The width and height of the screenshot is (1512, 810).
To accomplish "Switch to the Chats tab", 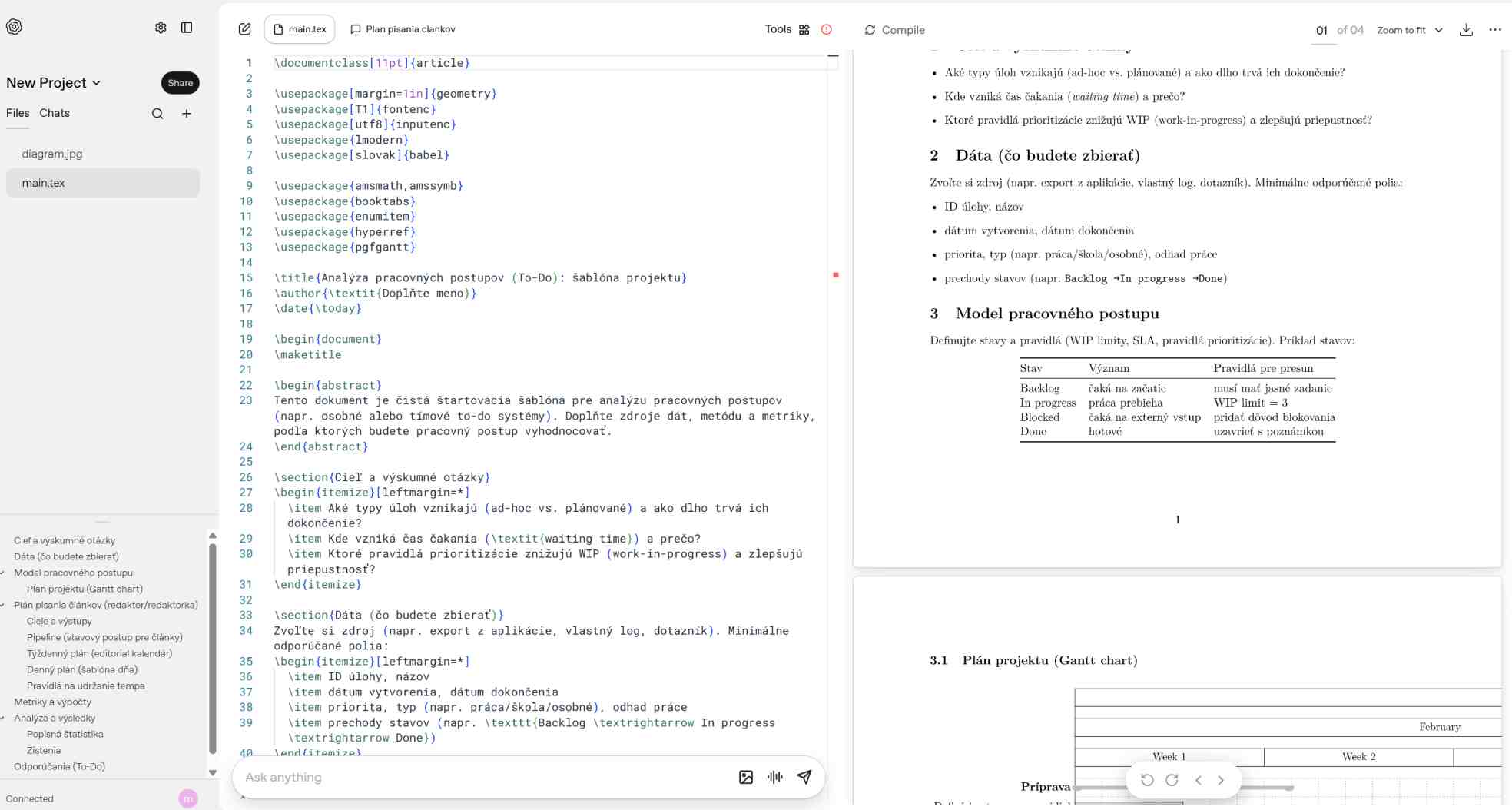I will (x=55, y=113).
